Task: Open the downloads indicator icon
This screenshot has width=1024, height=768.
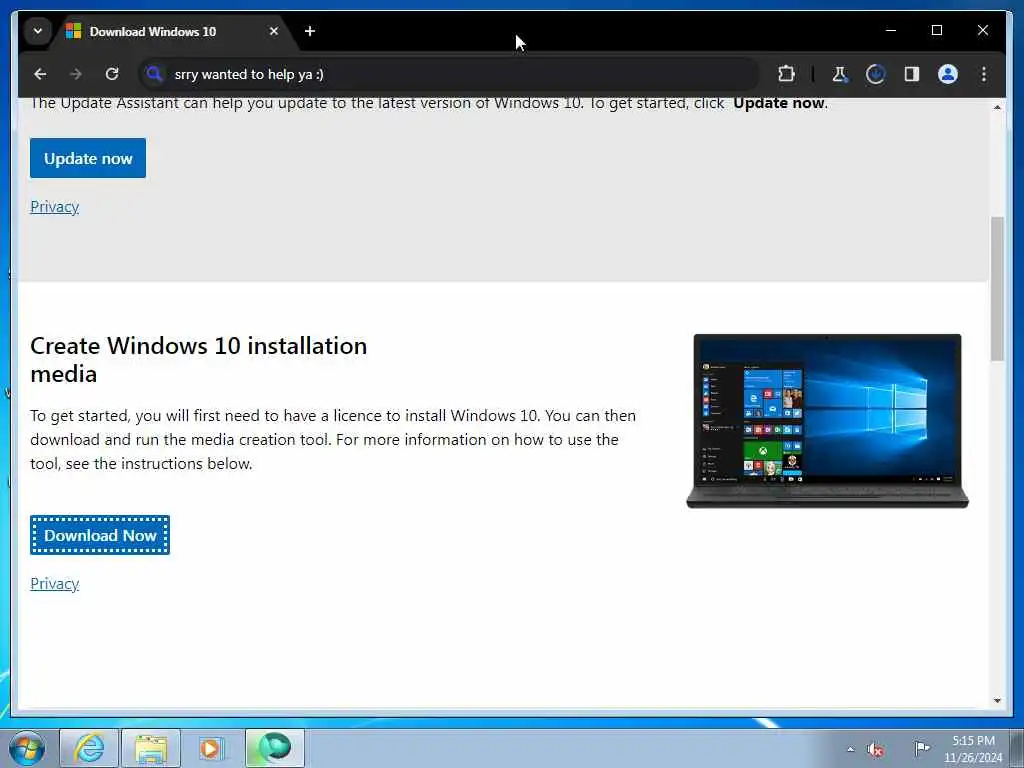Action: (x=875, y=74)
